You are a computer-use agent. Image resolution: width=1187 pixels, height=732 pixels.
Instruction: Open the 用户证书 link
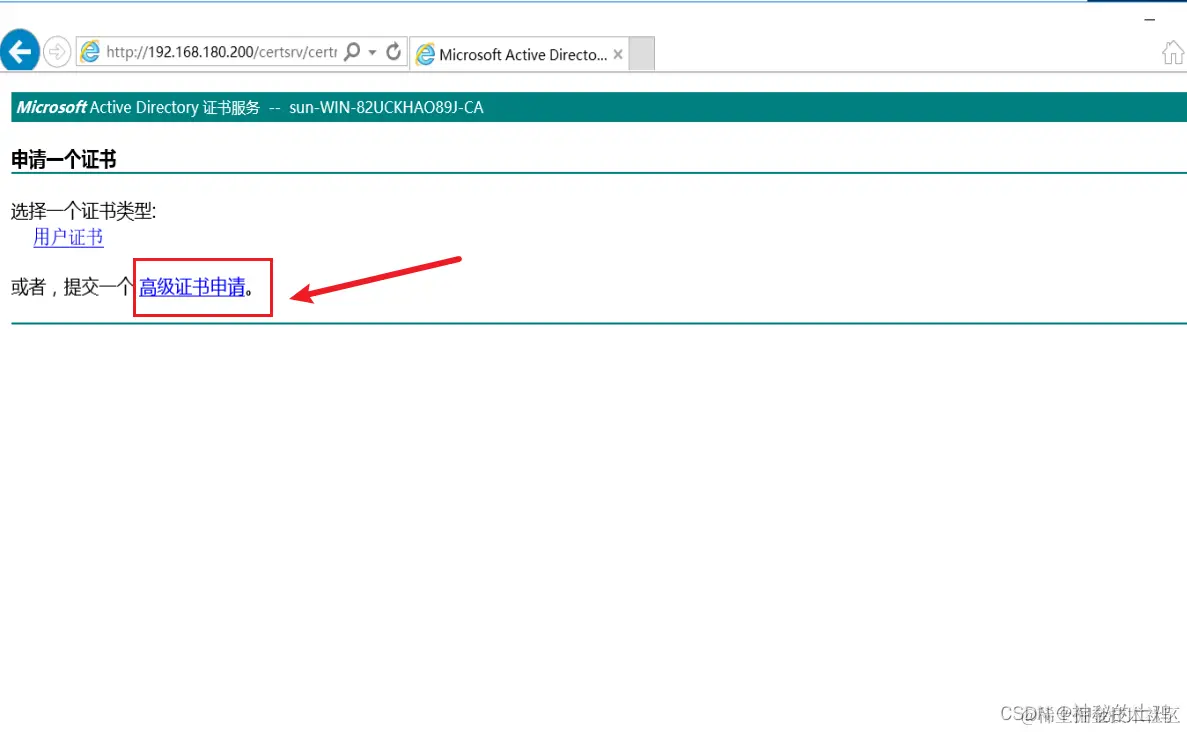click(x=68, y=237)
